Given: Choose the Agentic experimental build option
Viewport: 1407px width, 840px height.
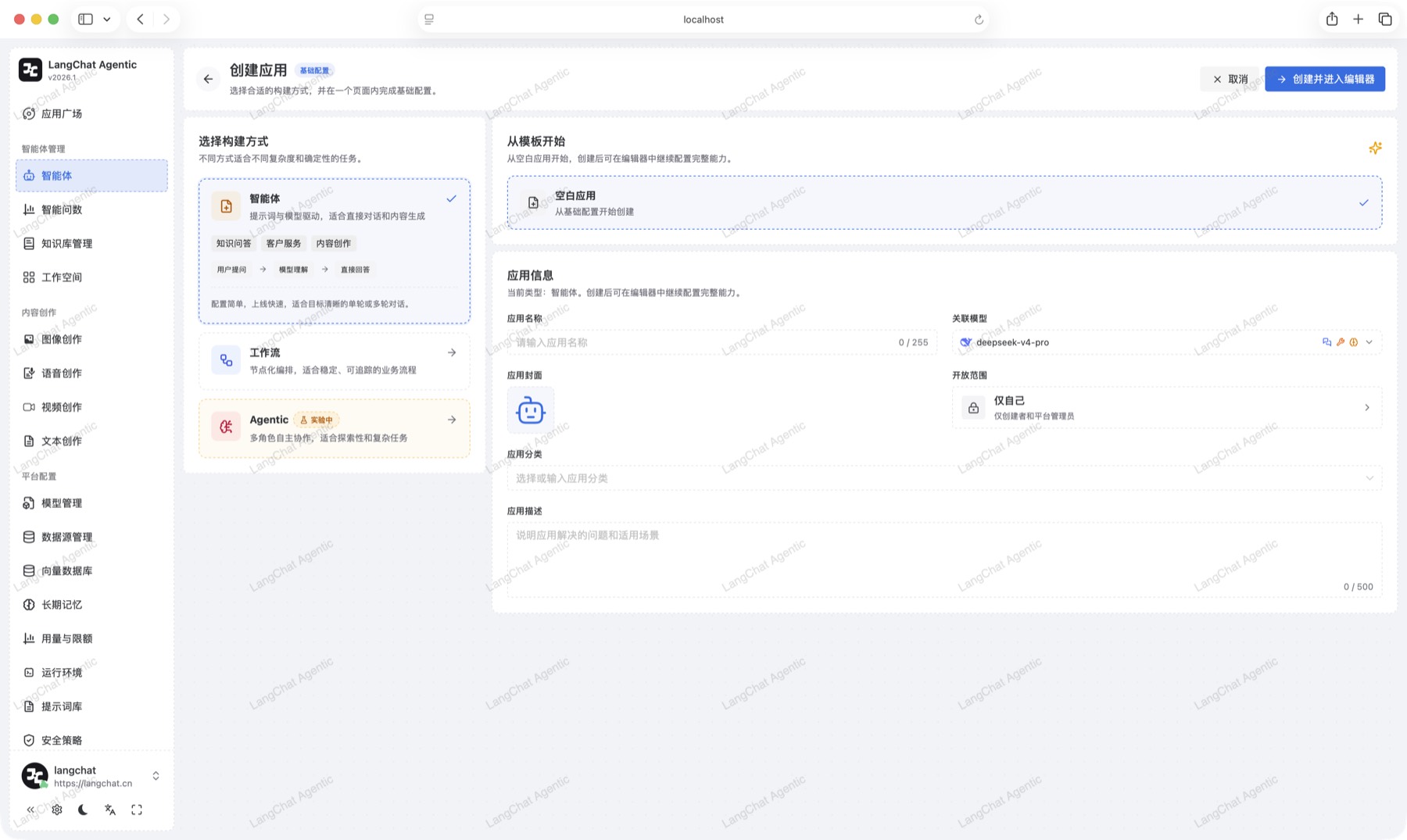Looking at the screenshot, I should (x=335, y=428).
